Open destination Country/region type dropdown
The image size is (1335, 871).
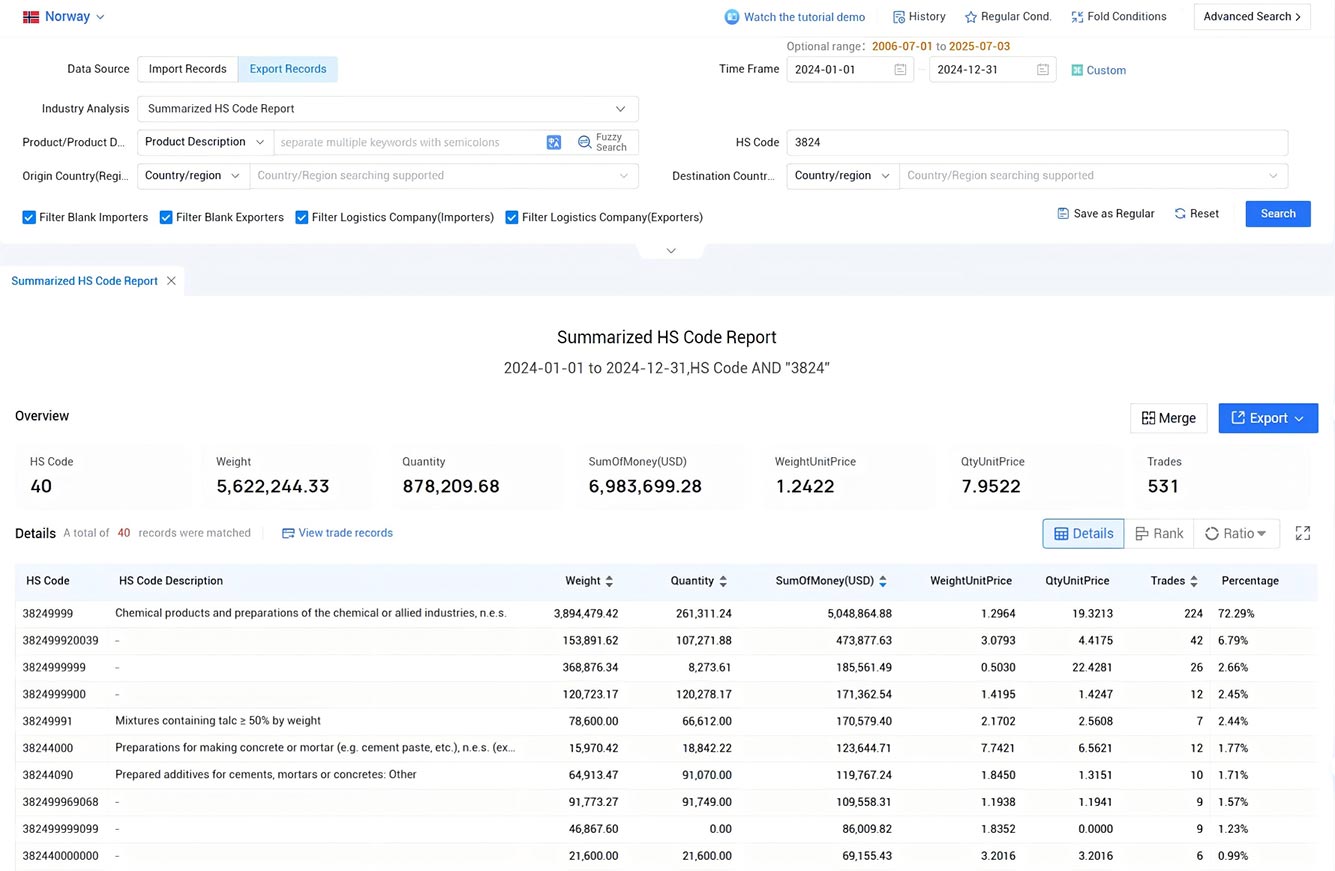pyautogui.click(x=843, y=176)
